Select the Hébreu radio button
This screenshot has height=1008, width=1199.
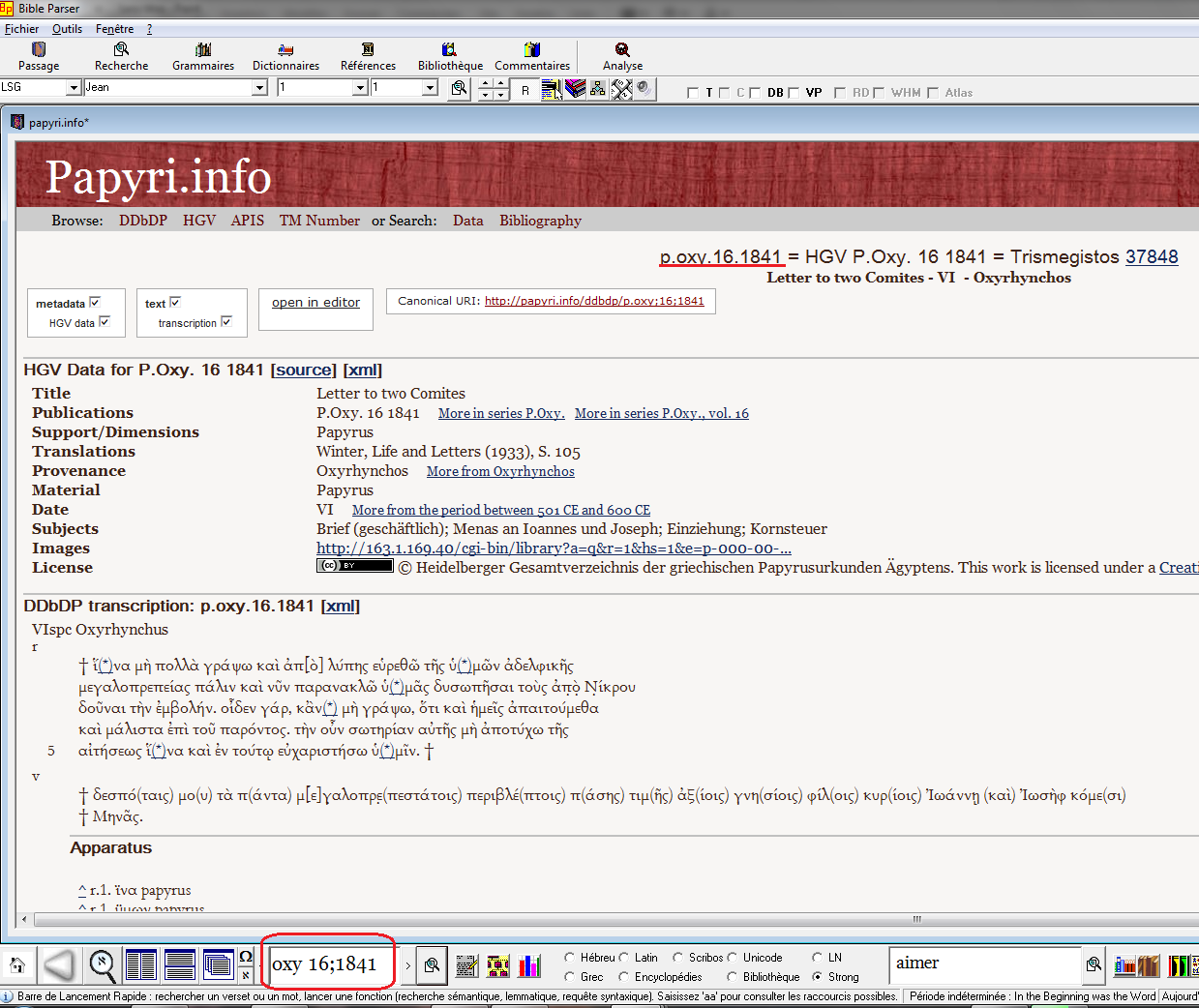point(570,958)
